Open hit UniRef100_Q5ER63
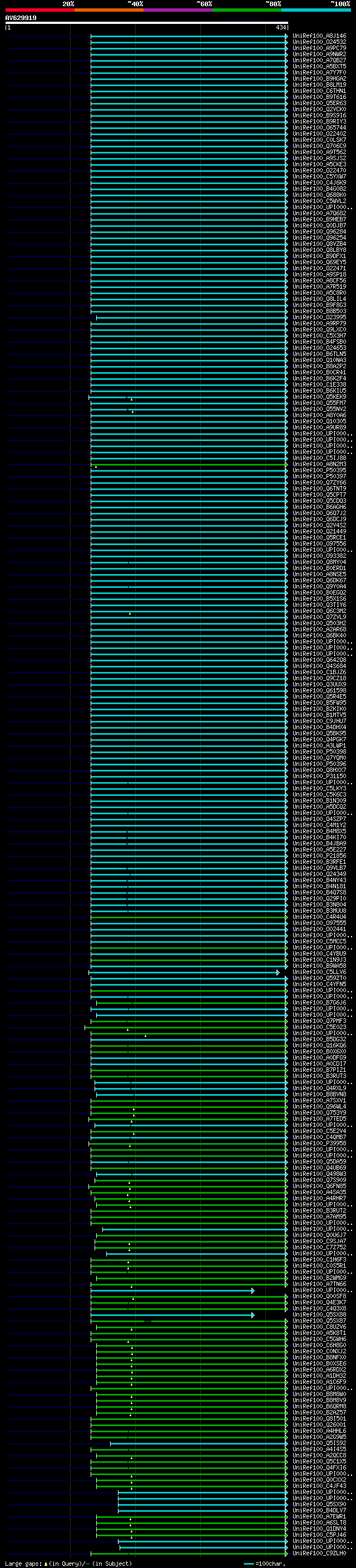 tap(319, 103)
